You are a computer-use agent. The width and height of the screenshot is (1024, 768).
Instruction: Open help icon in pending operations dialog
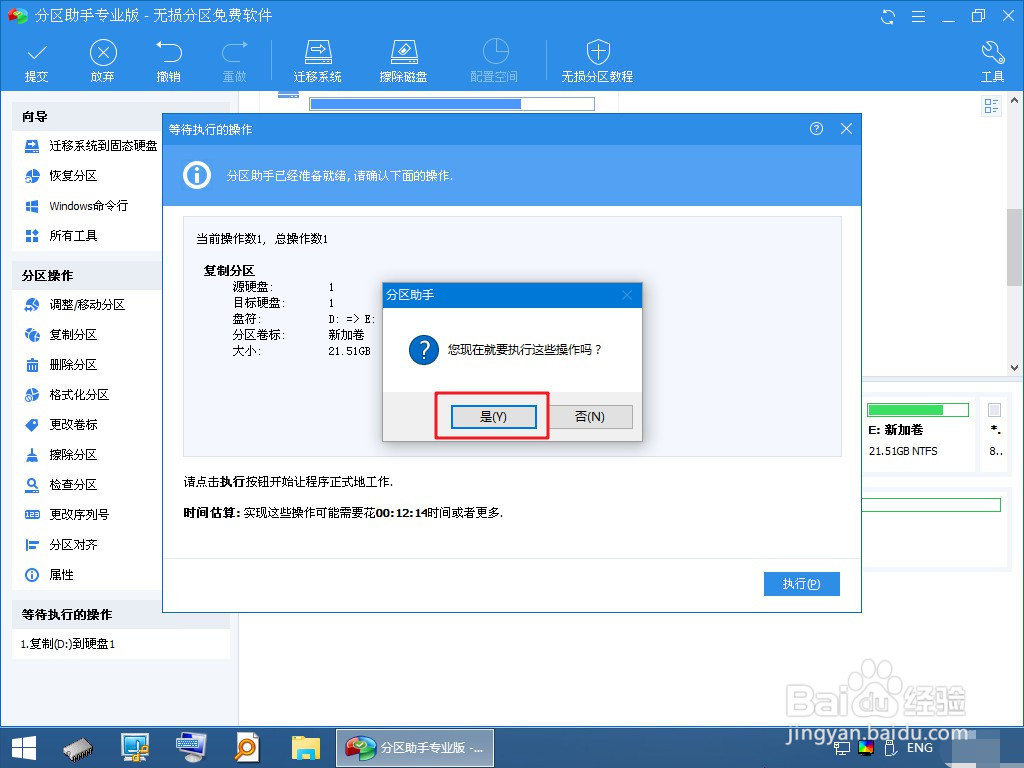(x=816, y=129)
